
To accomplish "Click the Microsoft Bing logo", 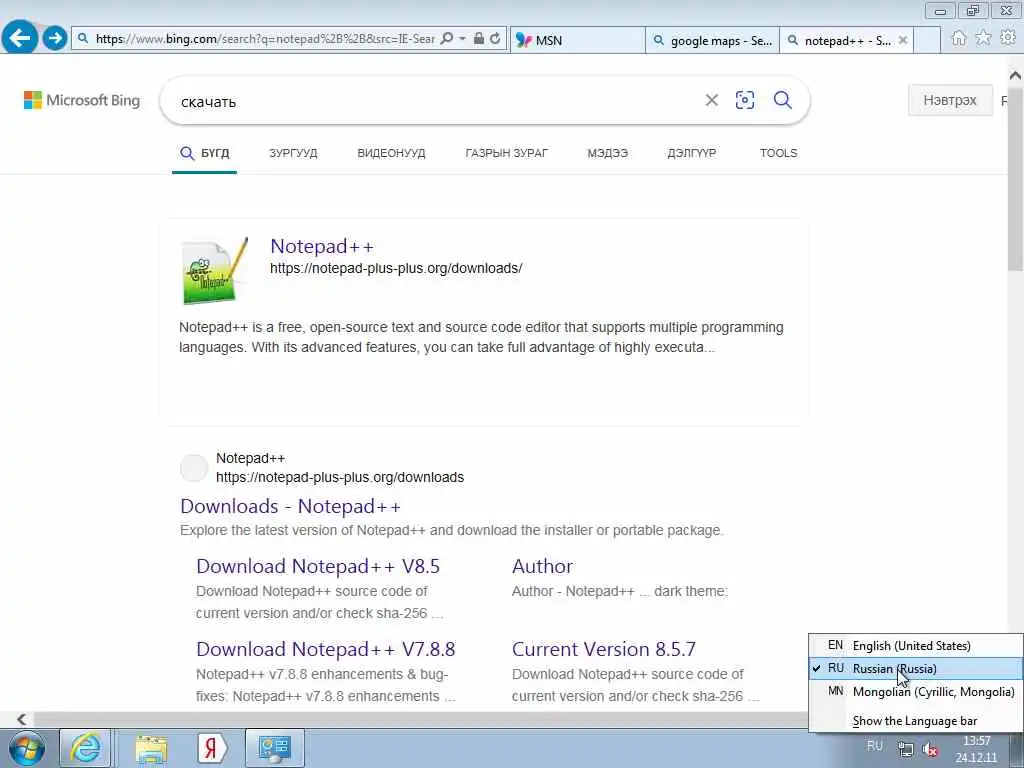I will (x=82, y=100).
